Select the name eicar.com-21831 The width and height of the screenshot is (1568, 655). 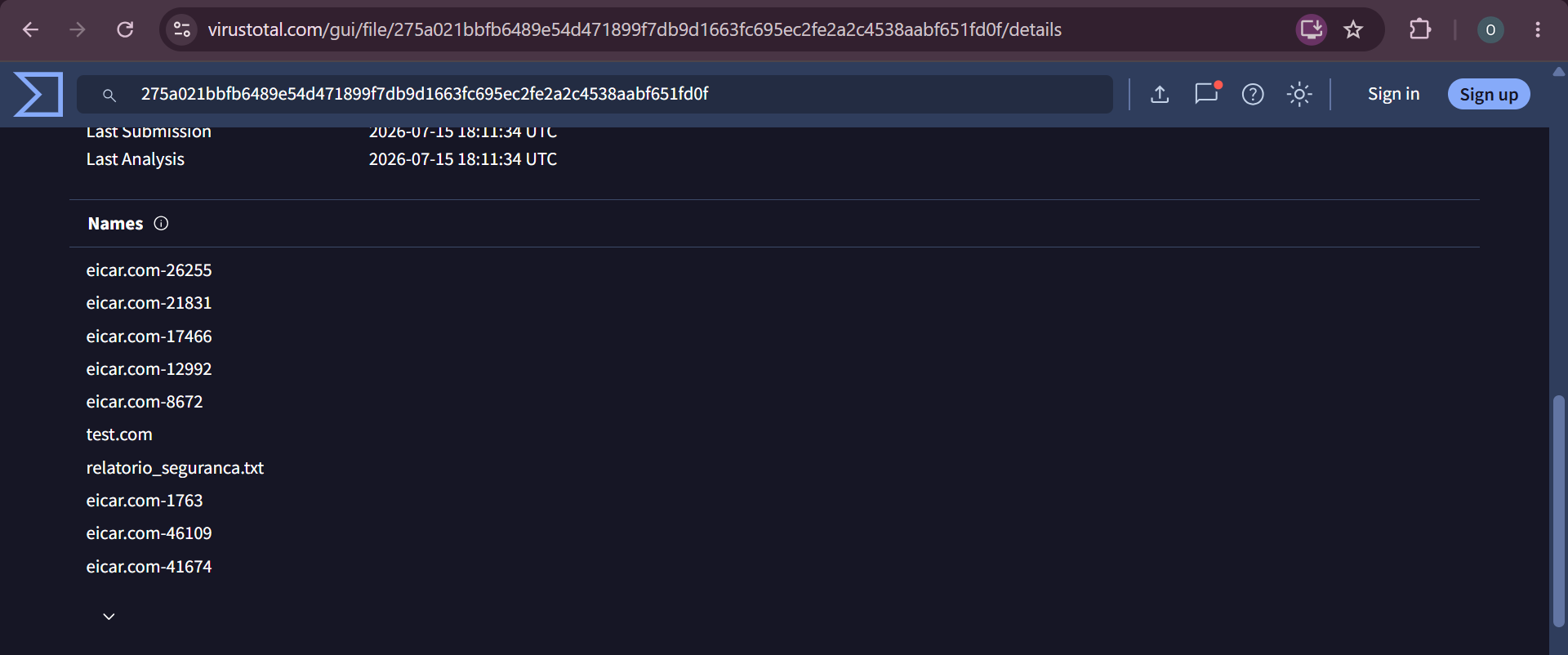149,303
